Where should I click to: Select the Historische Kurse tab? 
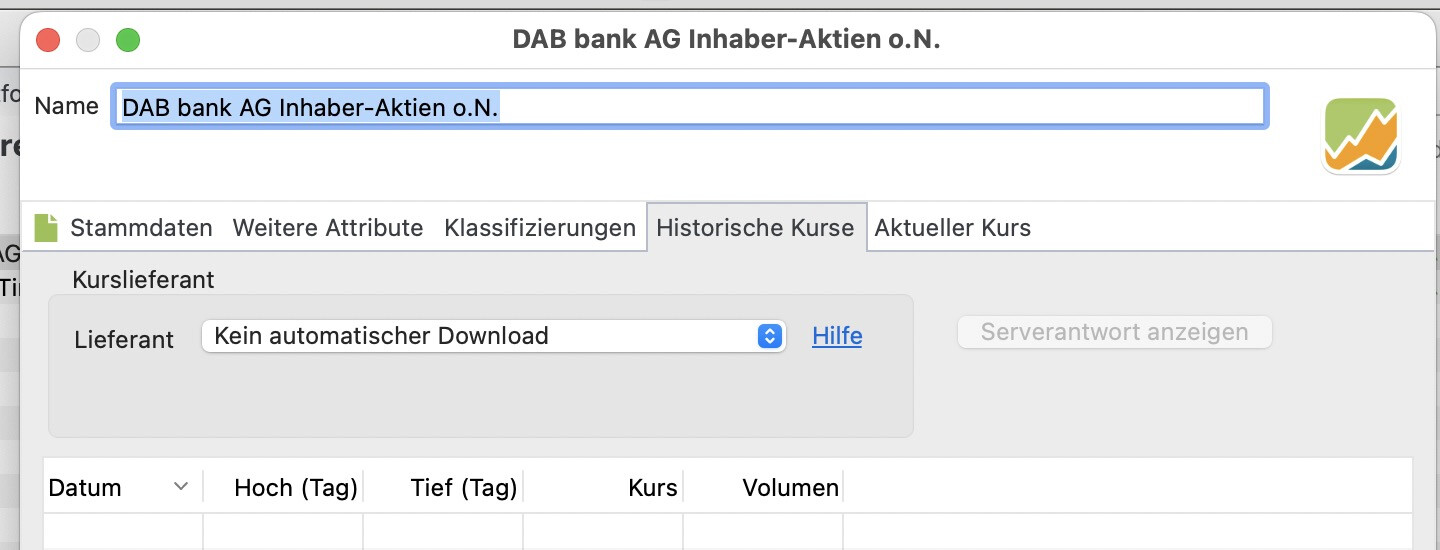point(756,228)
